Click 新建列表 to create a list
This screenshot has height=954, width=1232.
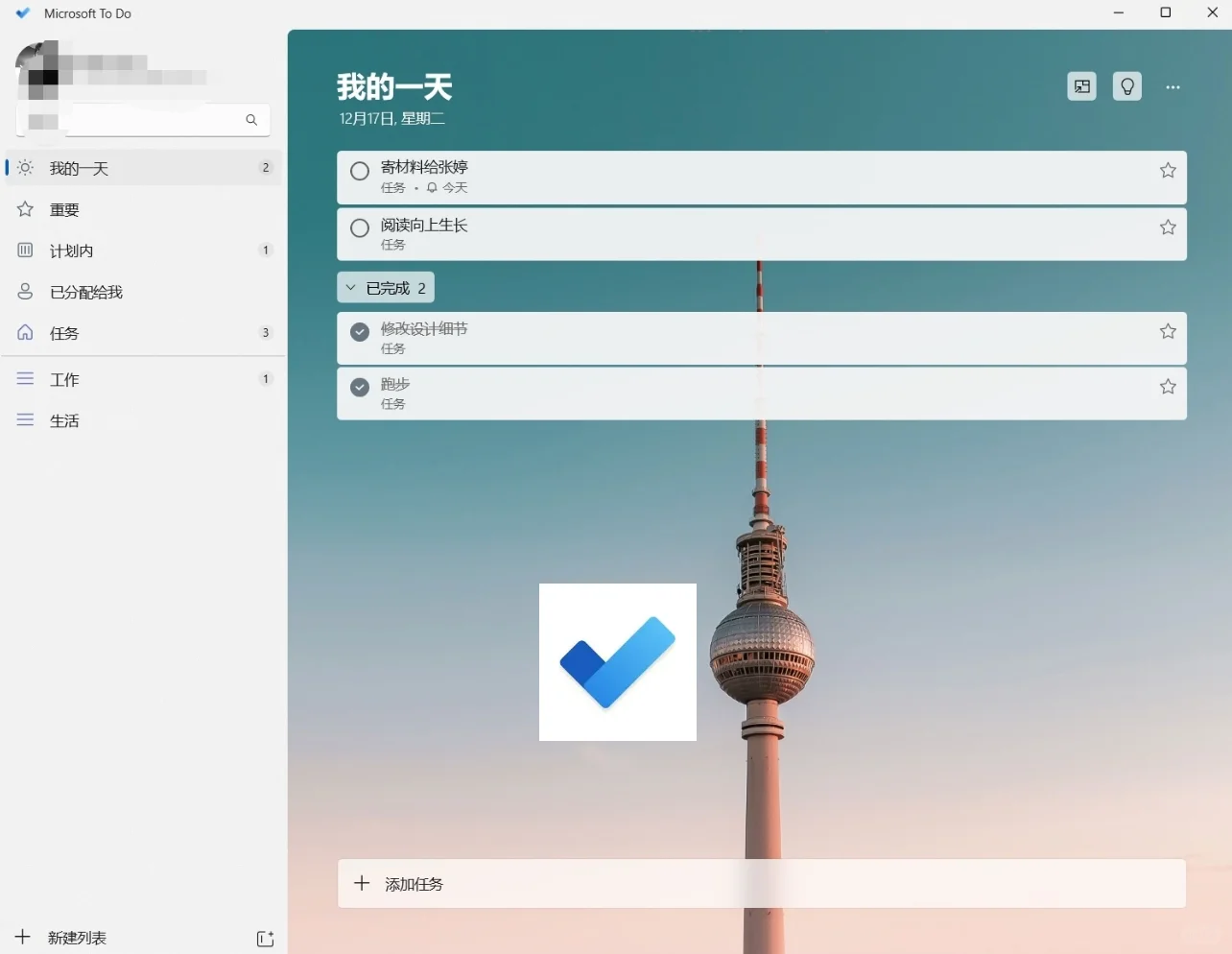[78, 938]
